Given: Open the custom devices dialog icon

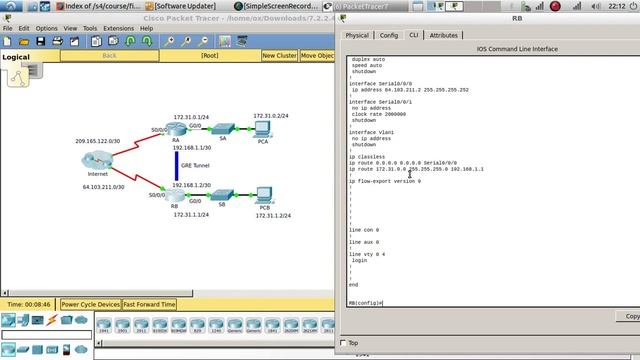Looking at the screenshot, I should 242,41.
